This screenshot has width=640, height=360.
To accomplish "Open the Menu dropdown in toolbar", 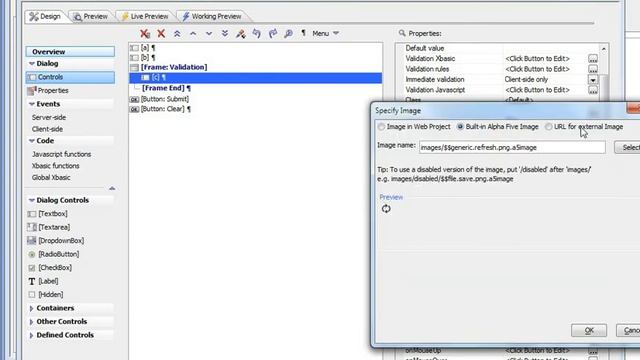I will pyautogui.click(x=326, y=33).
